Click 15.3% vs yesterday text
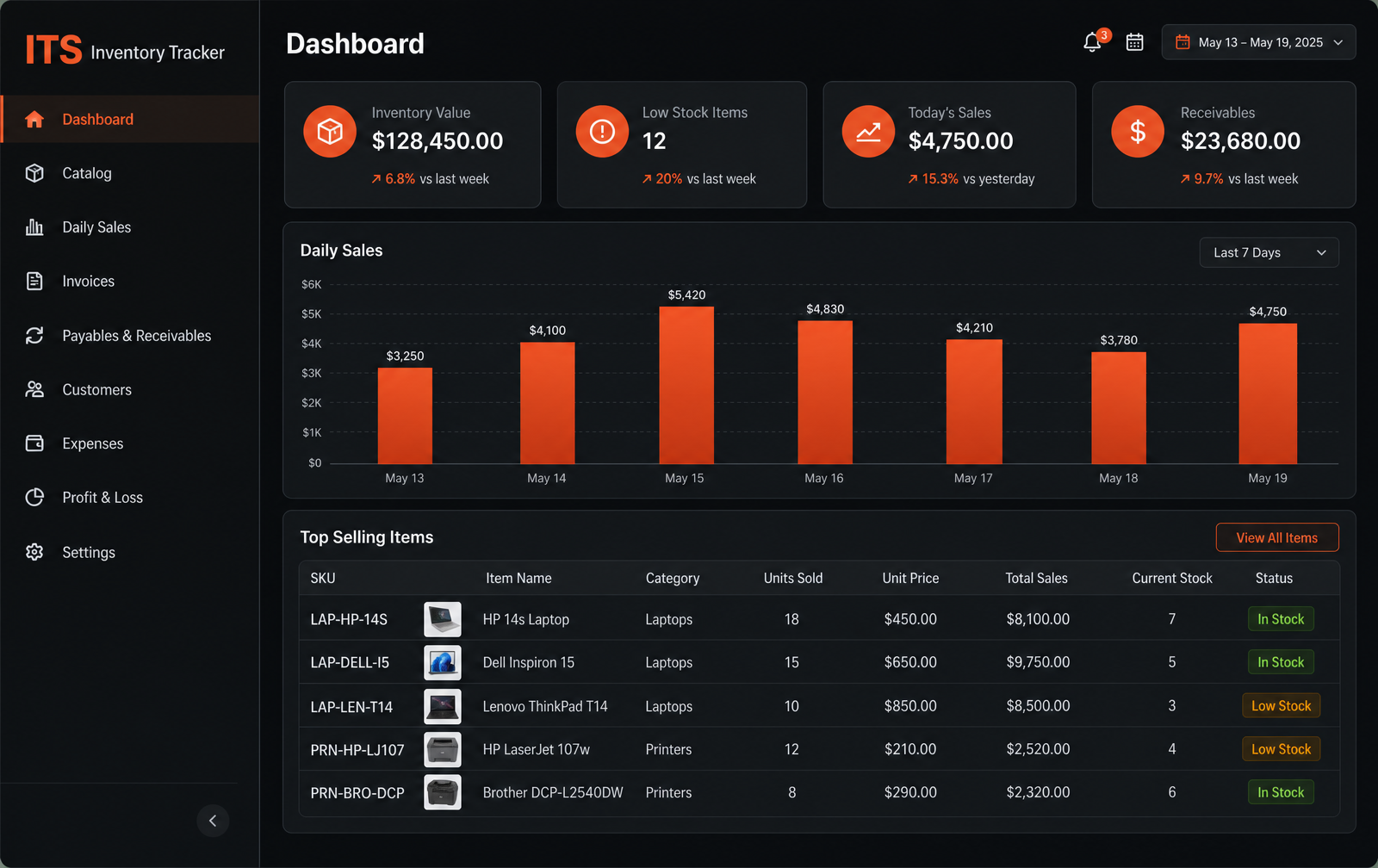 point(971,179)
